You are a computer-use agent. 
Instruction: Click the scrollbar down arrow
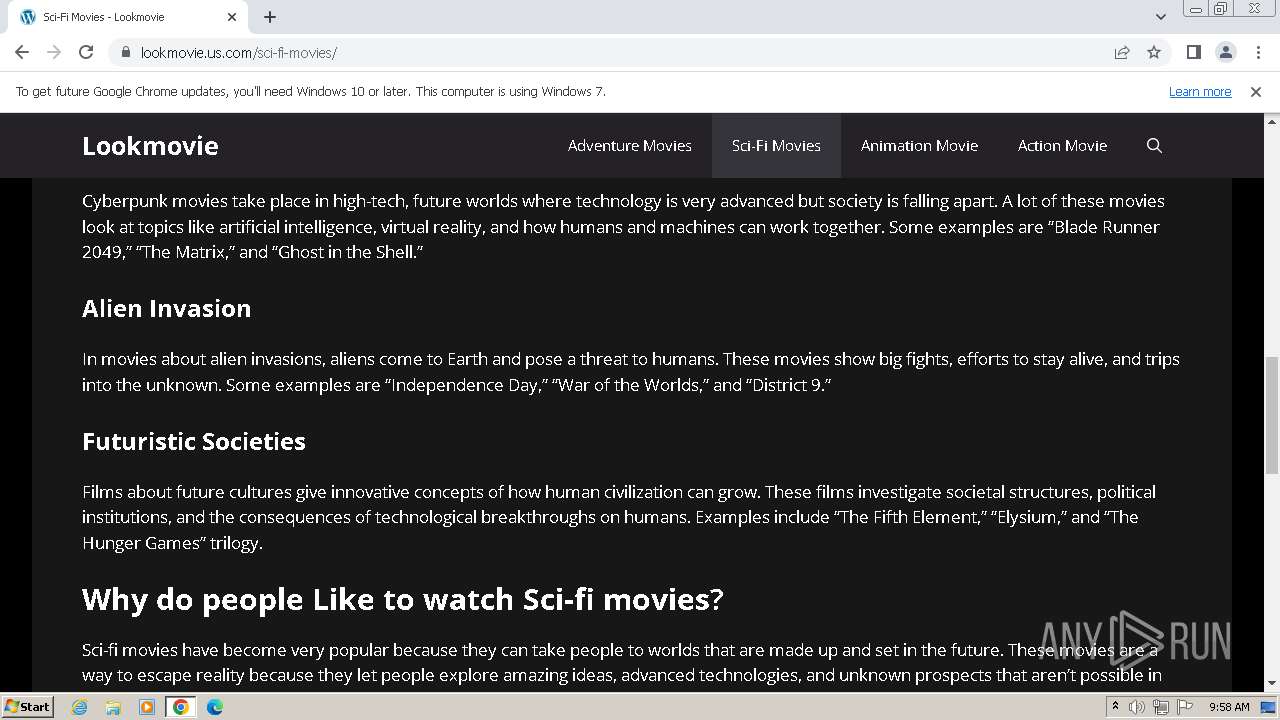[x=1272, y=684]
